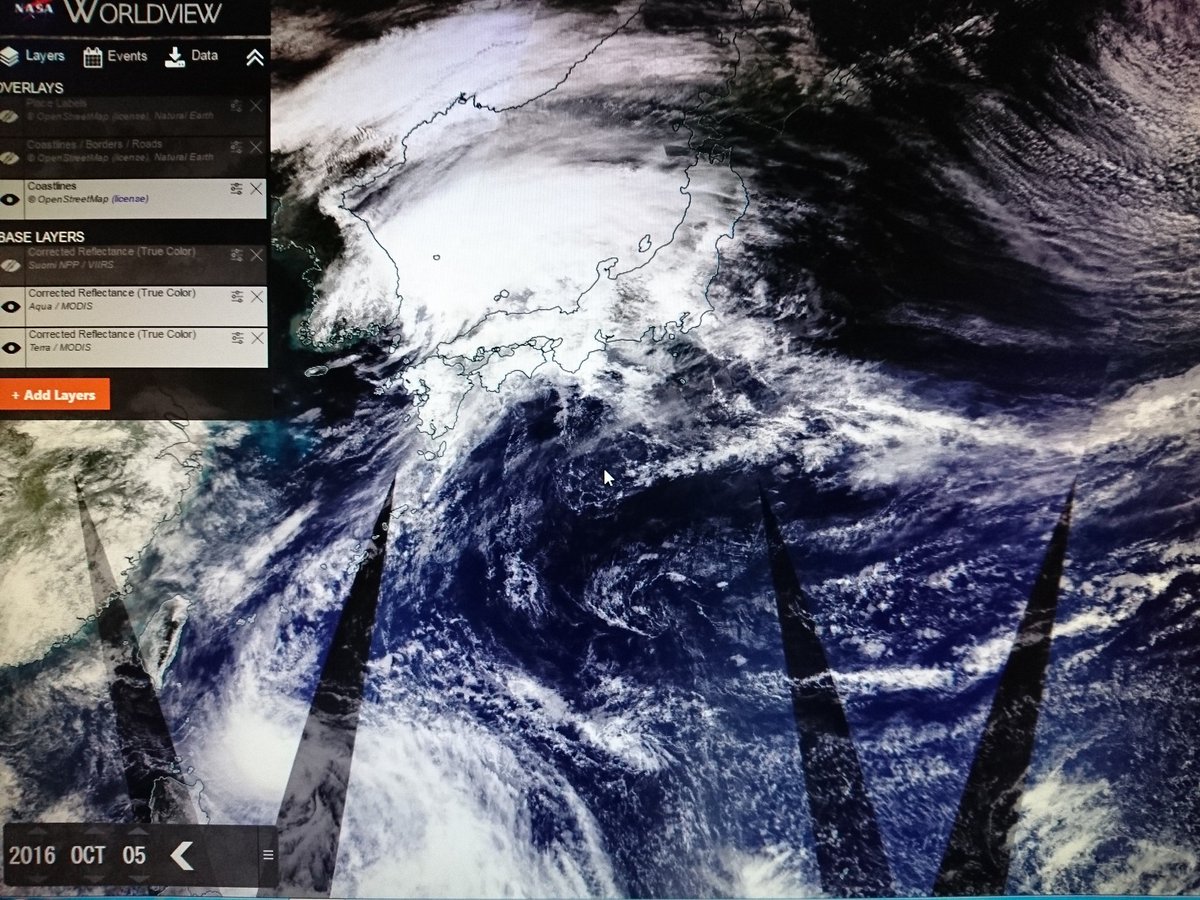Screen dimensions: 1200x900
Task: Select the month field OCT
Action: pyautogui.click(x=89, y=855)
